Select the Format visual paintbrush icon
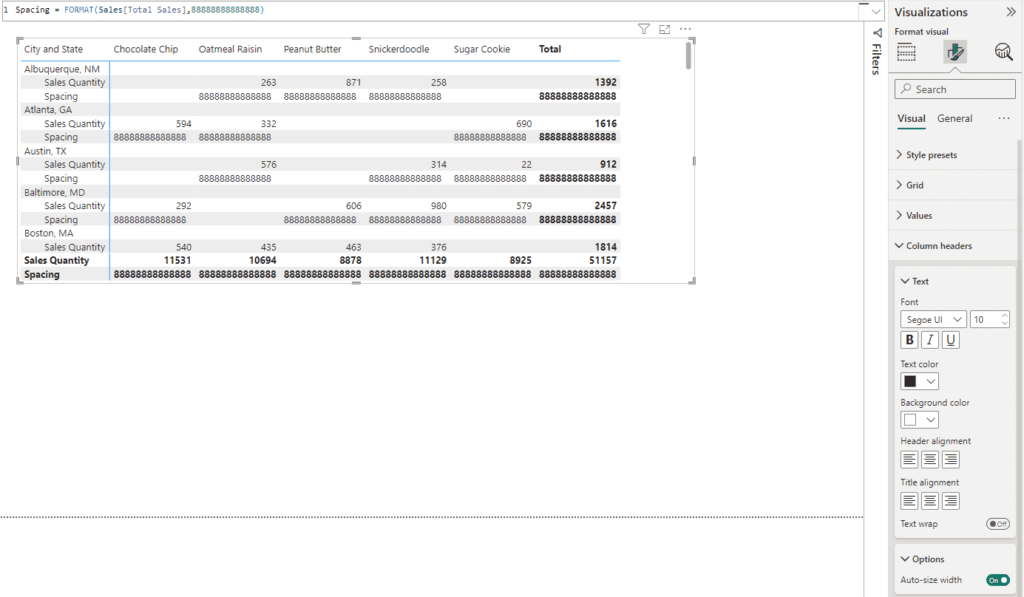Screen dimensions: 1024x597 [955, 52]
